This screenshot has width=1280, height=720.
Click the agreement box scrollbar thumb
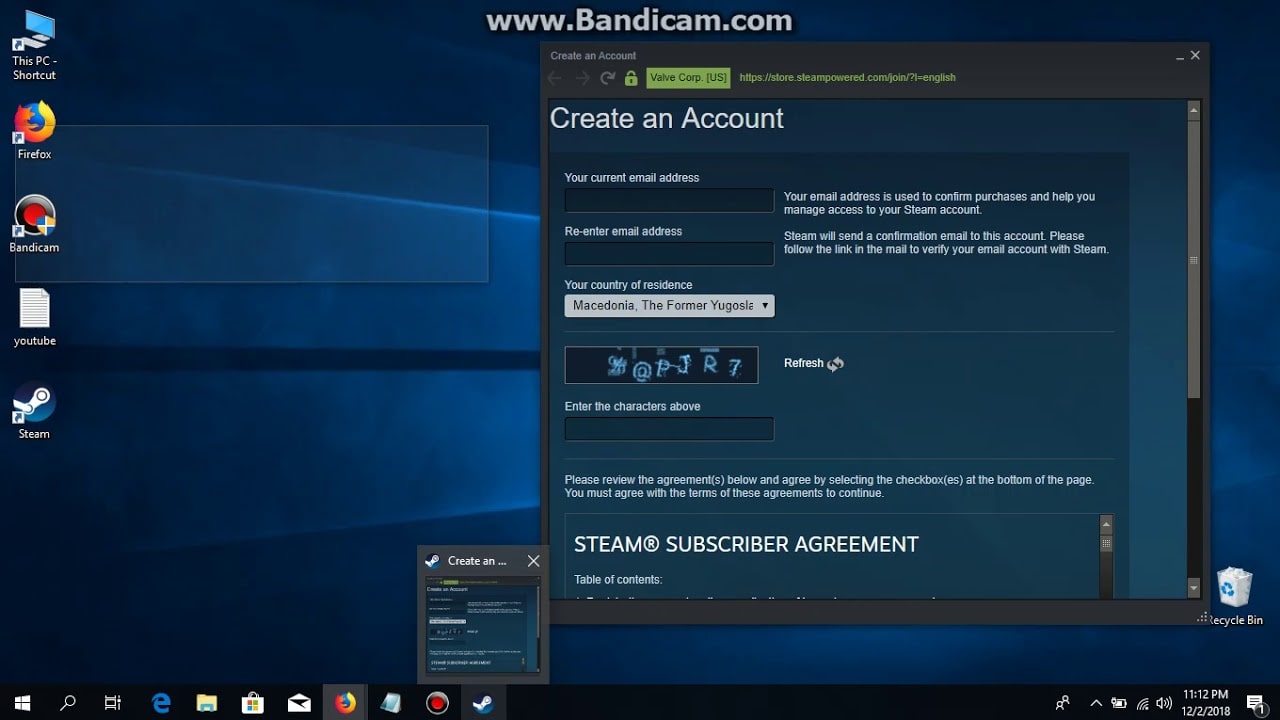coord(1106,544)
